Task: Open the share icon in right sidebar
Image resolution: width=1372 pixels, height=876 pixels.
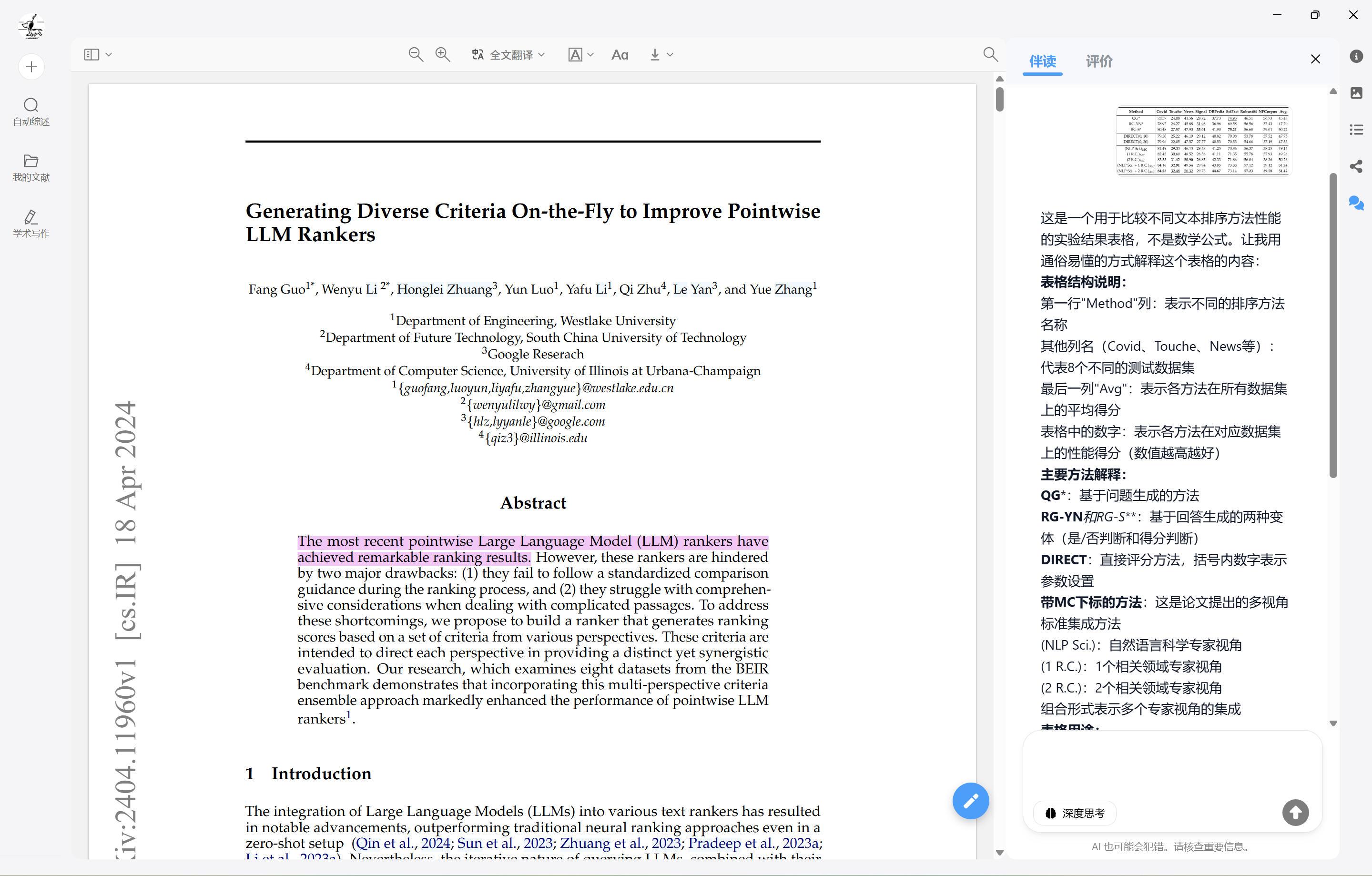Action: click(1356, 166)
